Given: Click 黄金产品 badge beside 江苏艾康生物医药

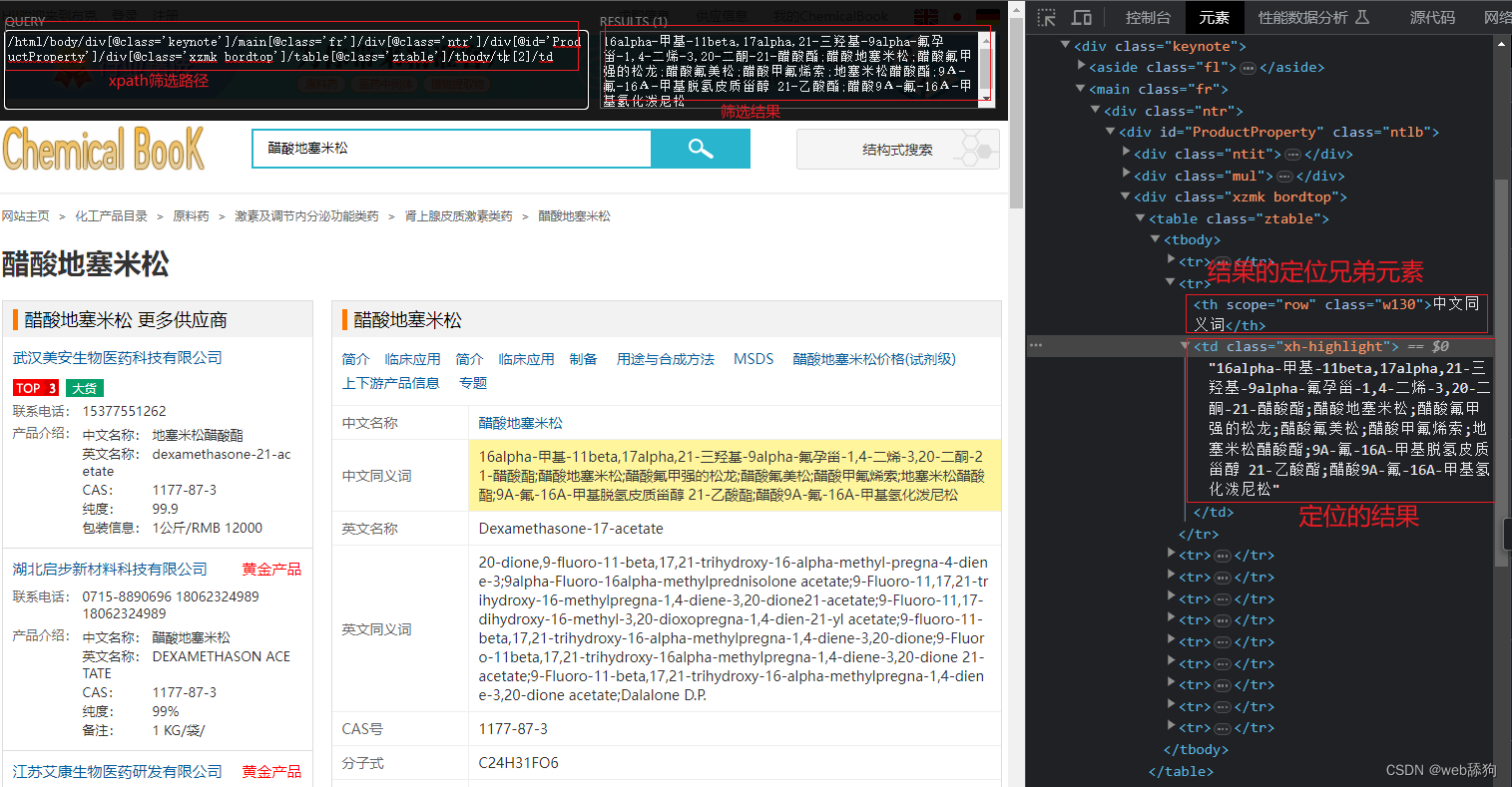Looking at the screenshot, I should (x=271, y=772).
